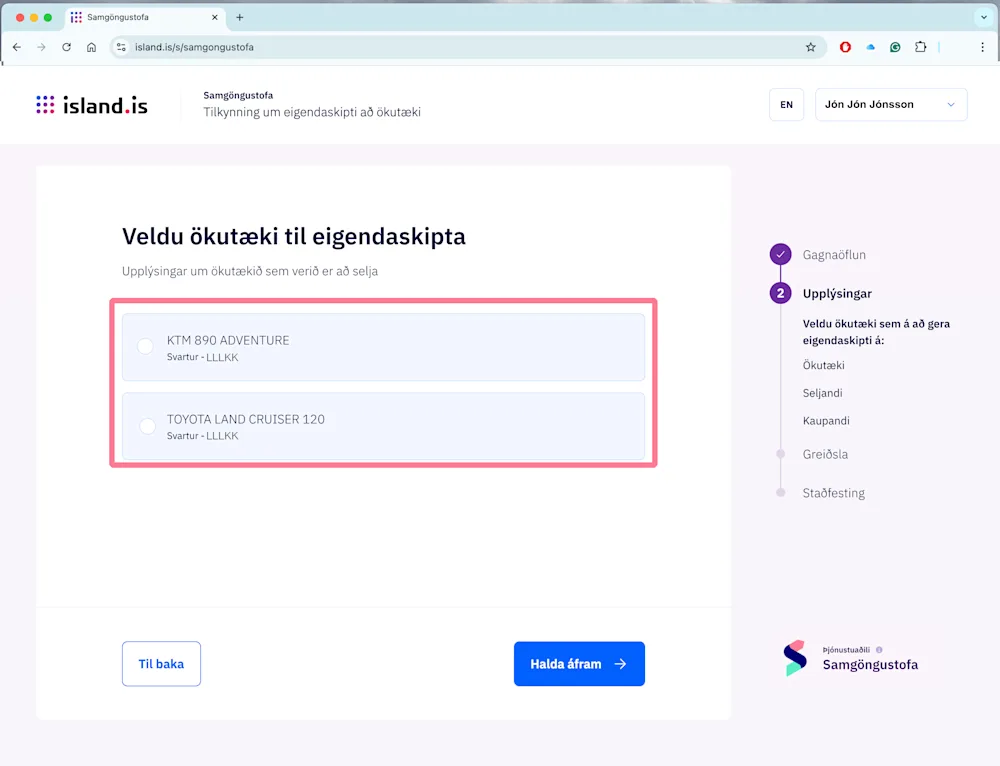1000x766 pixels.
Task: Click the Halda áfram button
Action: 579,663
